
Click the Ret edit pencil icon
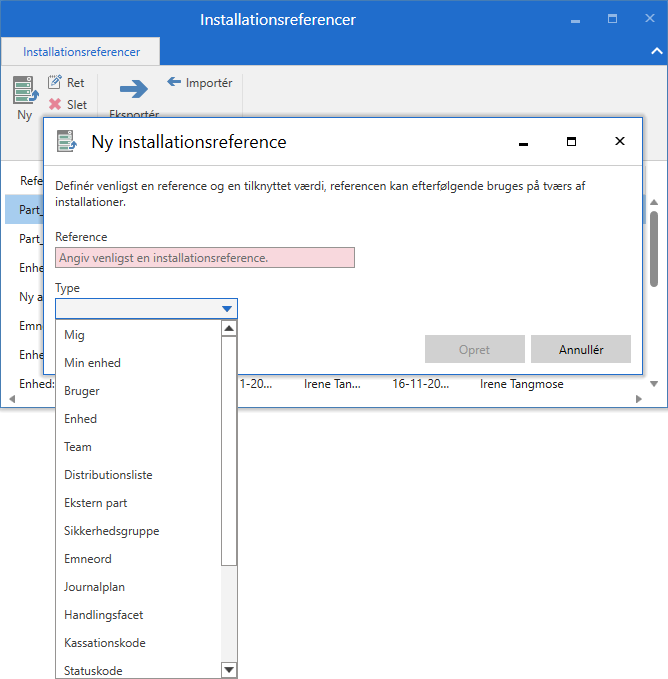coord(55,82)
